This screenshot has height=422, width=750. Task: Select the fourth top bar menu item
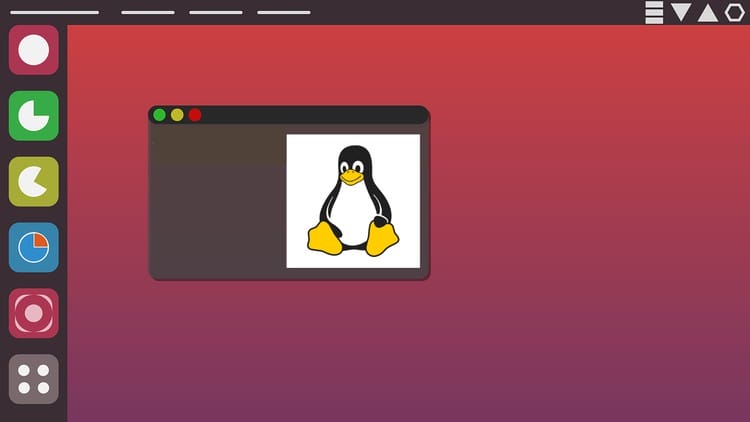coord(283,13)
